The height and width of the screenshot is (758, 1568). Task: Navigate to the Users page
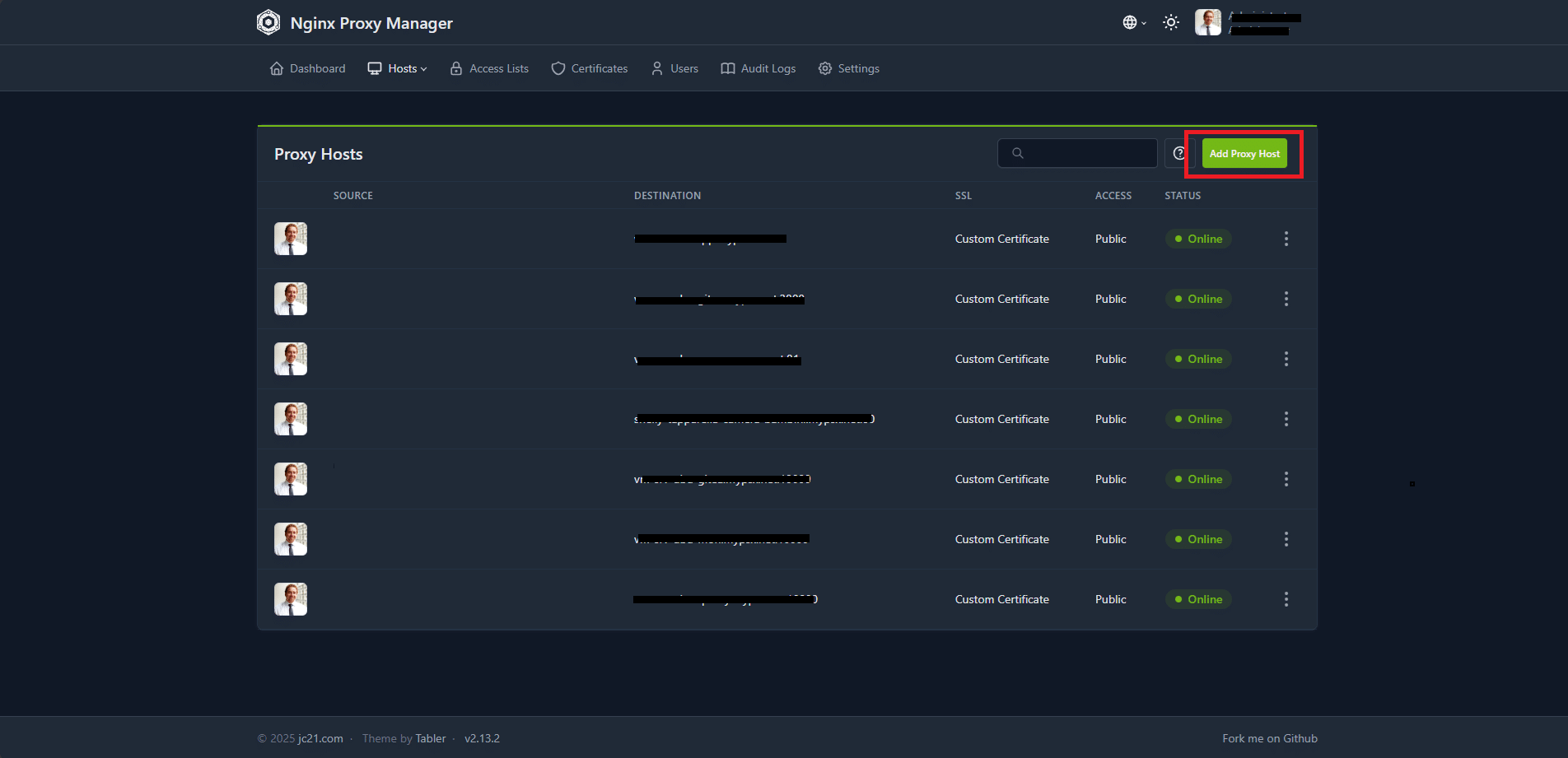point(674,68)
